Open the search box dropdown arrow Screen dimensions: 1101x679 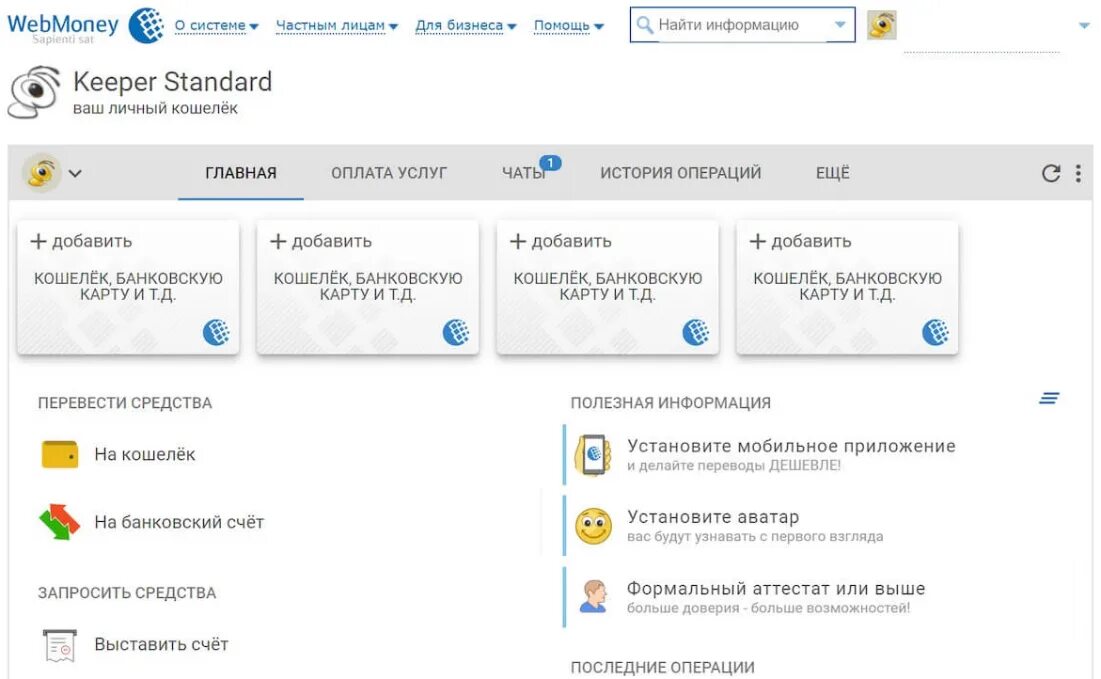pos(840,25)
